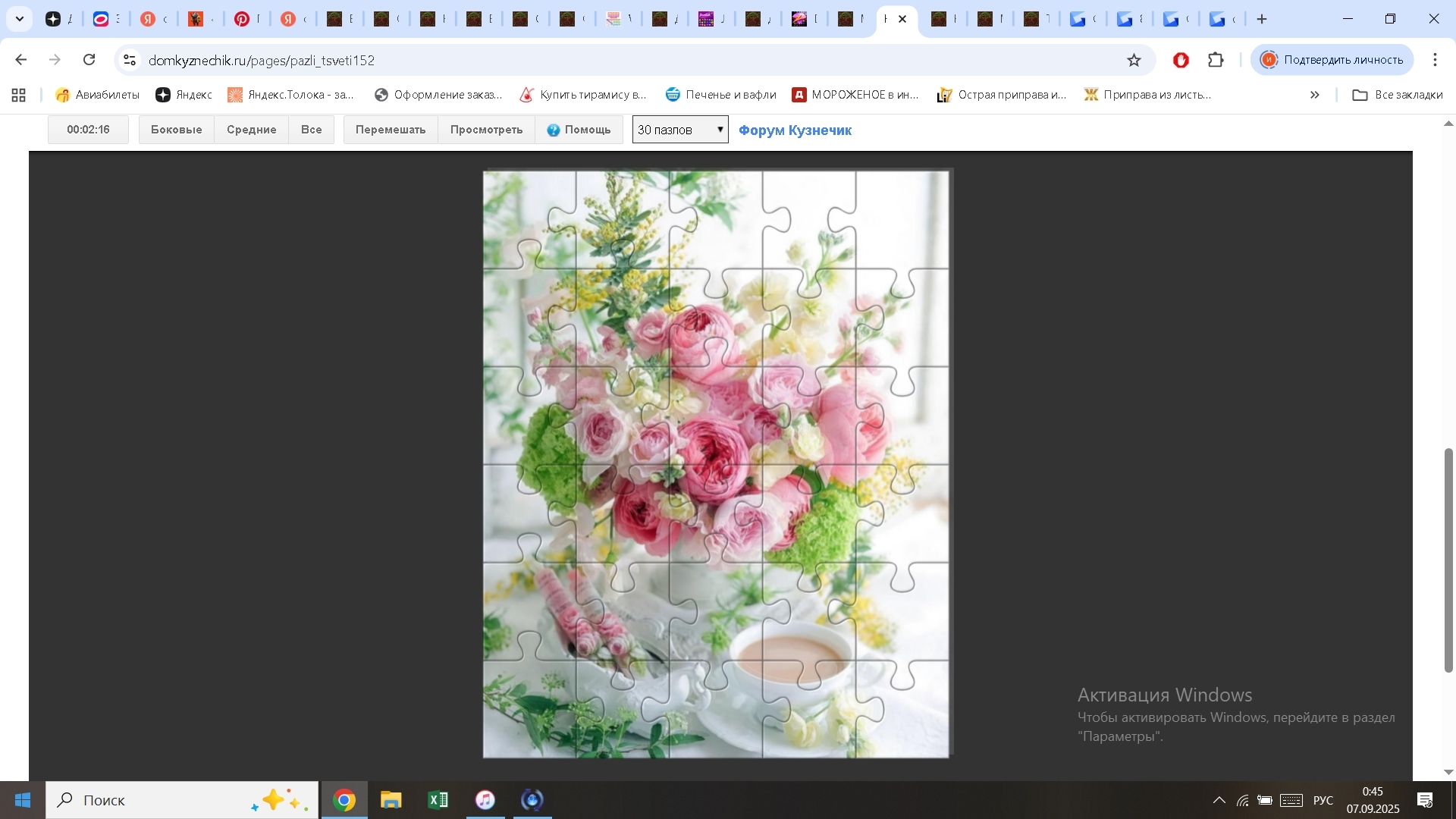Click scrollbar down arrow
Viewport: 1456px width, 819px height.
(x=1448, y=772)
